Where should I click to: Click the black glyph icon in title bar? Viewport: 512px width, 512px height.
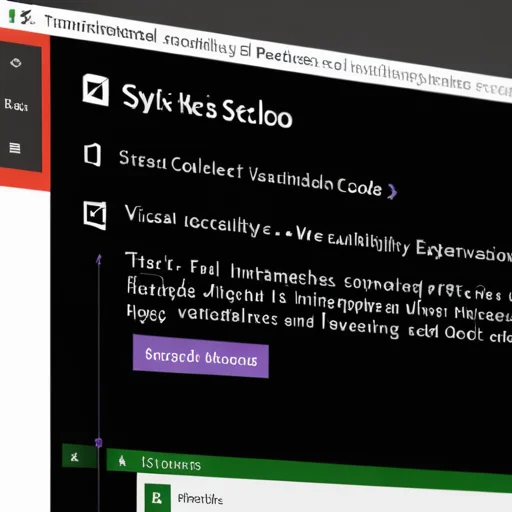[27, 17]
